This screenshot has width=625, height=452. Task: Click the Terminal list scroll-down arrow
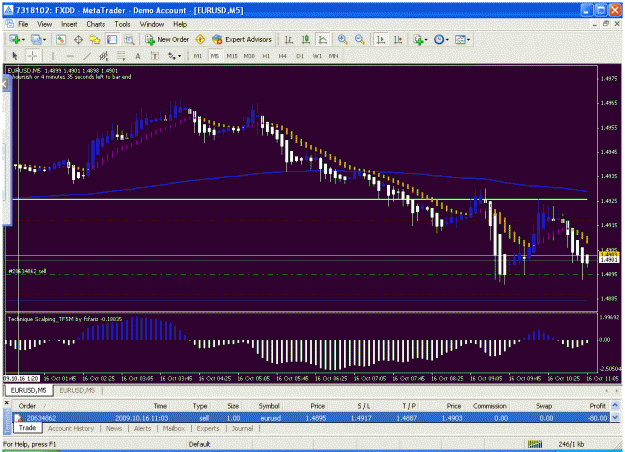[x=615, y=417]
